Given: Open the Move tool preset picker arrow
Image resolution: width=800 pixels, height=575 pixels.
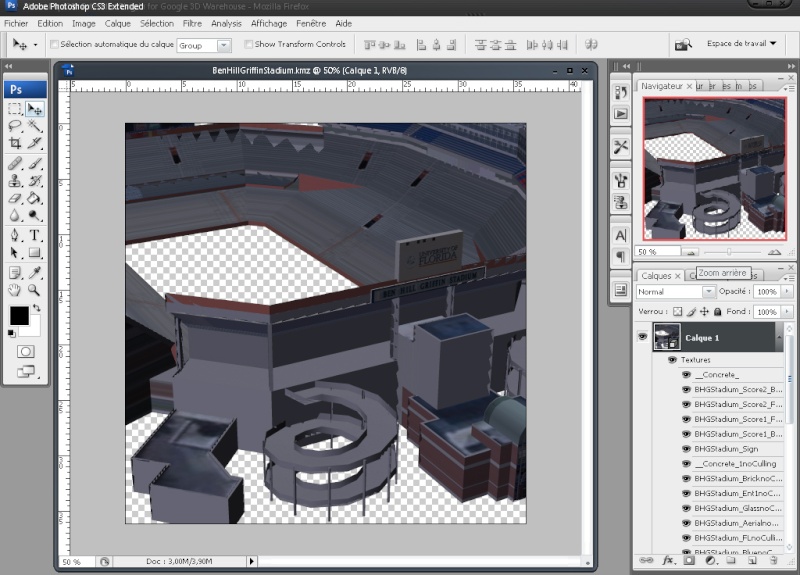Looking at the screenshot, I should [35, 45].
